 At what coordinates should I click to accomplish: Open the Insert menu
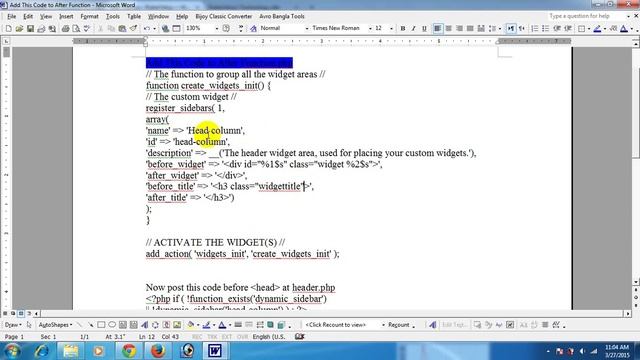tap(66, 16)
